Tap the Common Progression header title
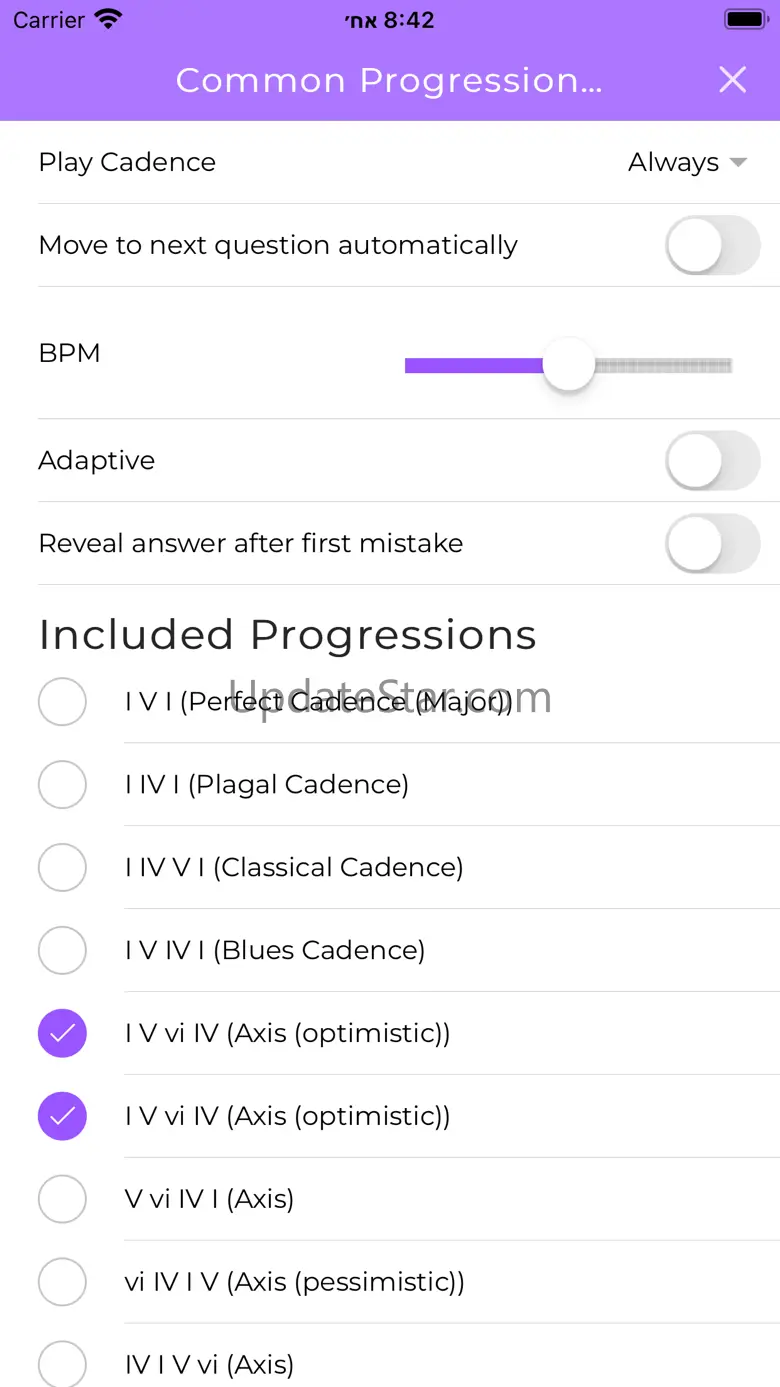The width and height of the screenshot is (780, 1387). coord(388,80)
